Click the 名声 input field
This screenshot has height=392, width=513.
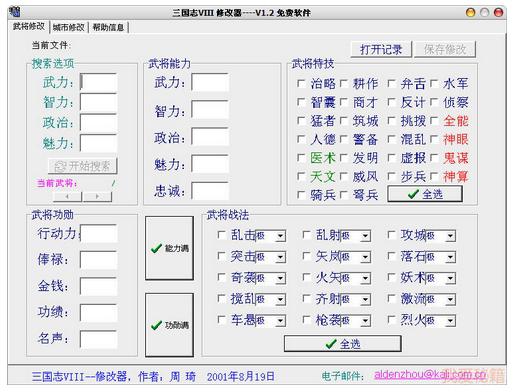[98, 340]
